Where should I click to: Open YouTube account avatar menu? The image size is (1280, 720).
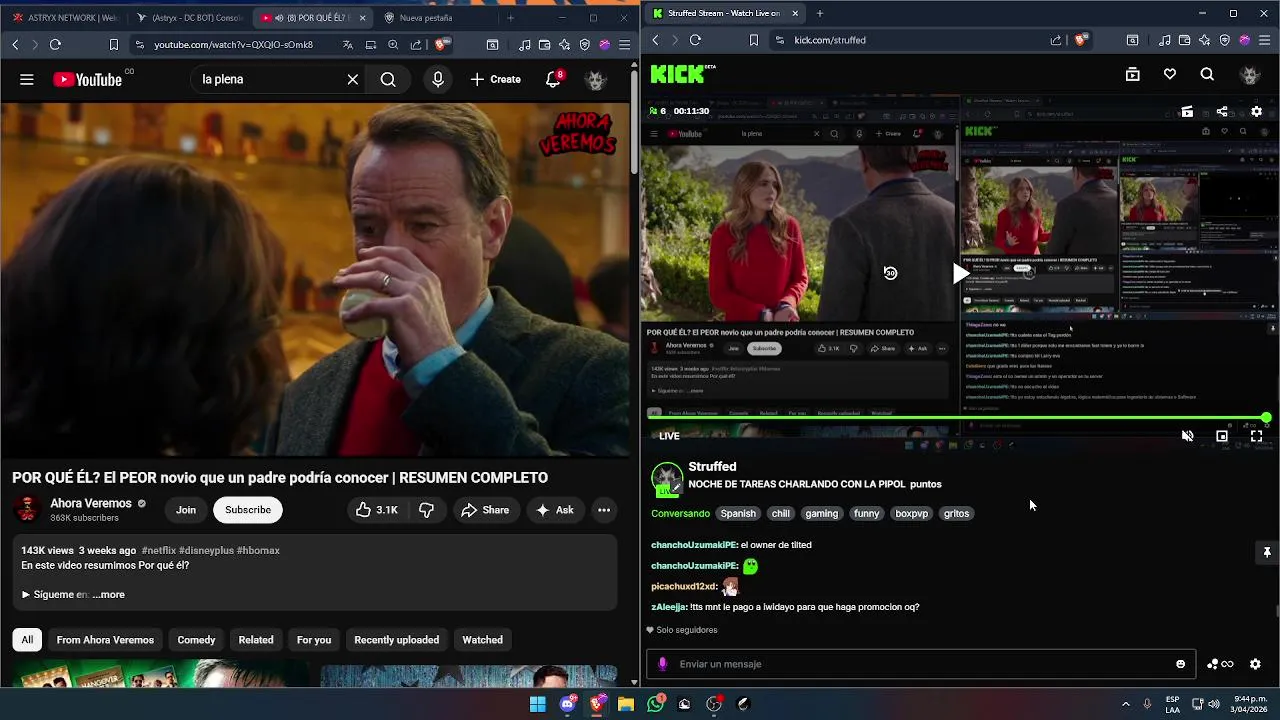[x=597, y=79]
